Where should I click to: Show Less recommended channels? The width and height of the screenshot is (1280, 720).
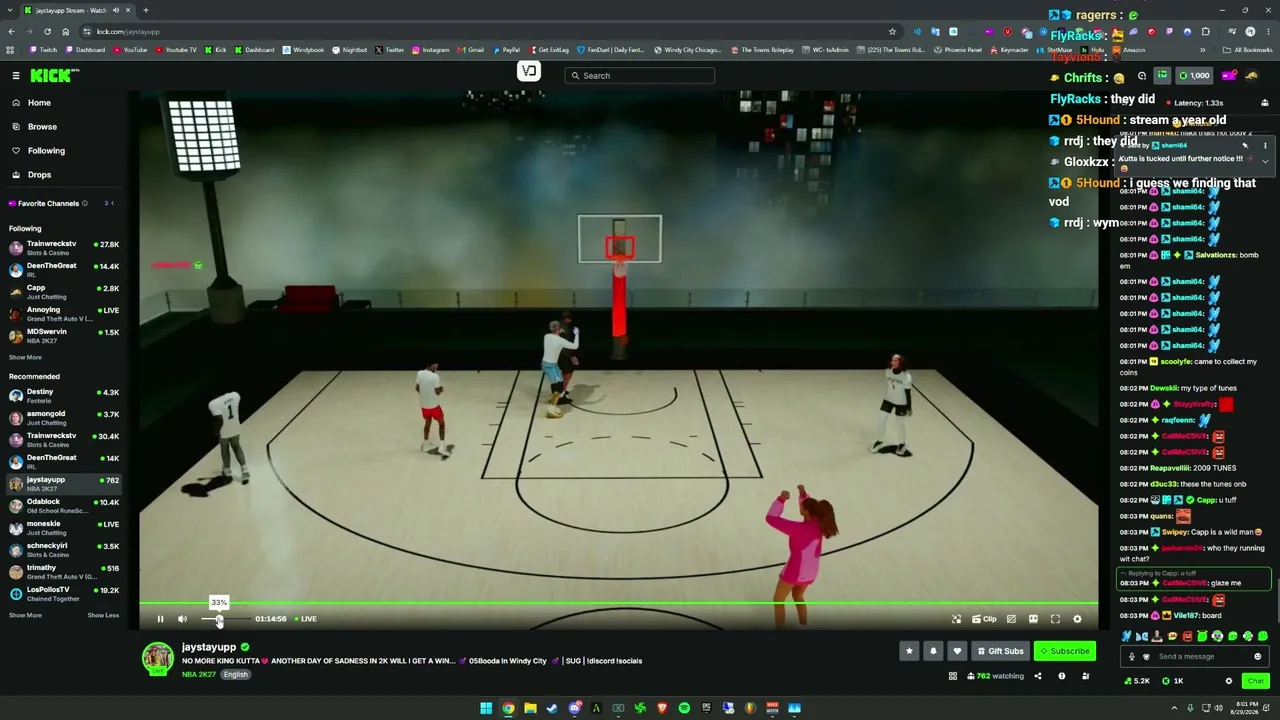(x=103, y=615)
